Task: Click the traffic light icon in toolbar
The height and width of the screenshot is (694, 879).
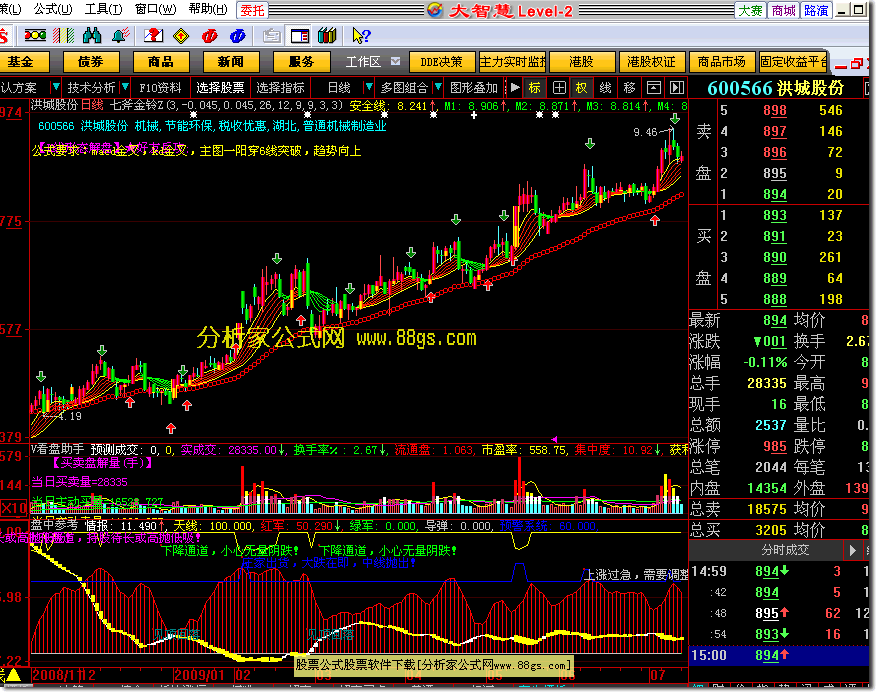Action: [35, 36]
